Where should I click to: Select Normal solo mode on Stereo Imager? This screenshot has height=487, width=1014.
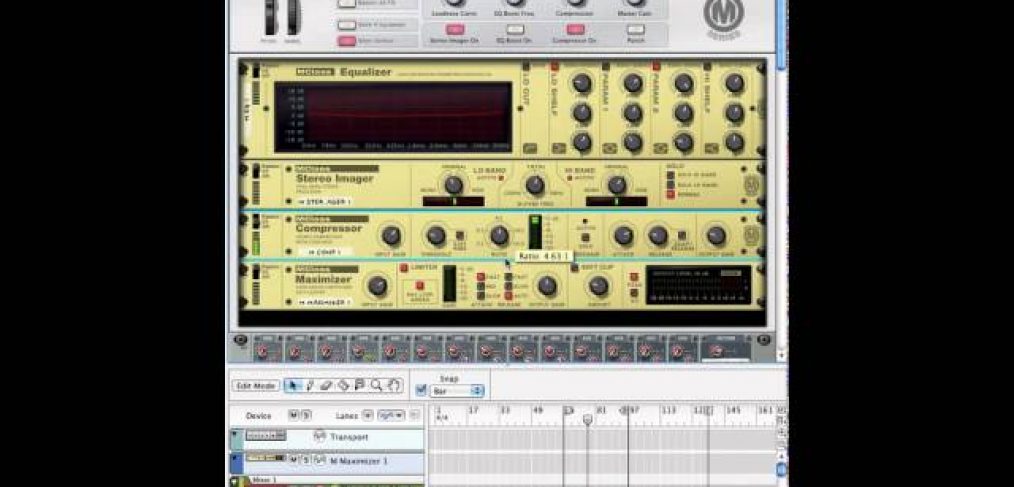pyautogui.click(x=671, y=194)
